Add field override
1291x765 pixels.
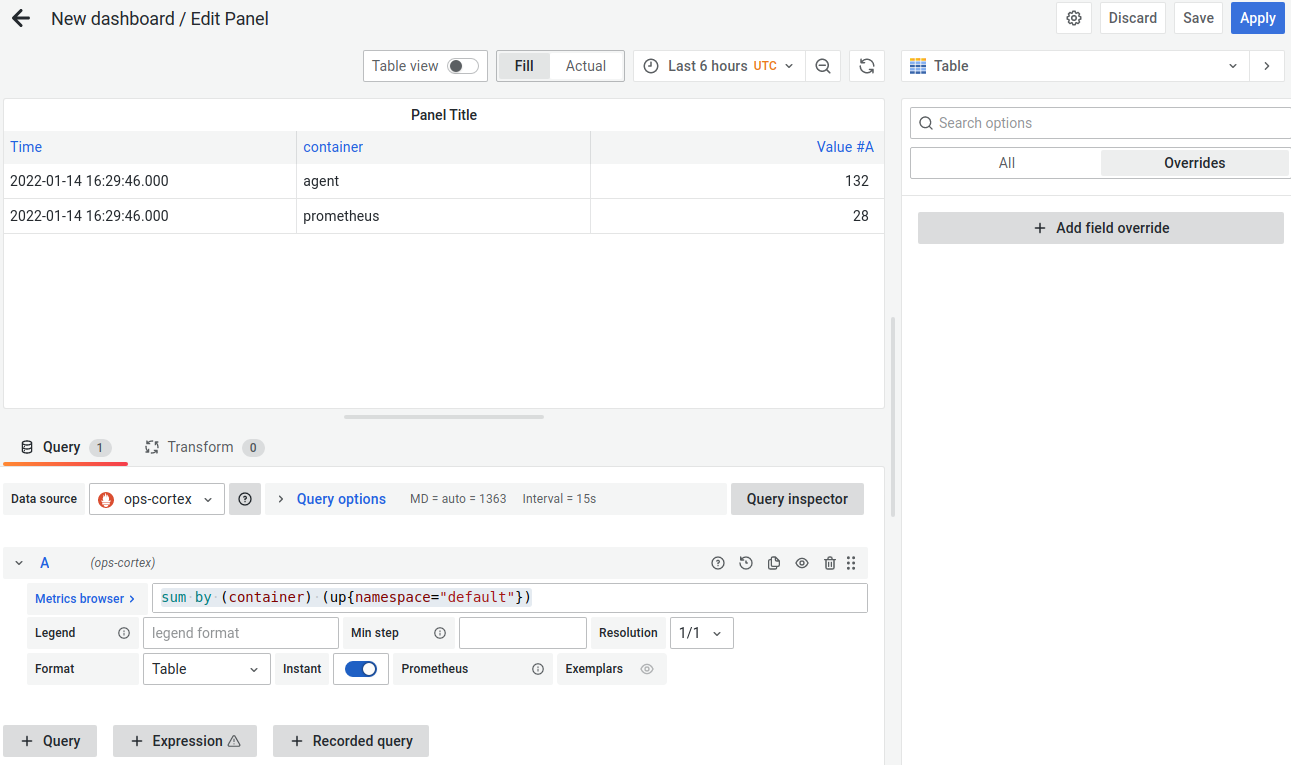point(1101,228)
